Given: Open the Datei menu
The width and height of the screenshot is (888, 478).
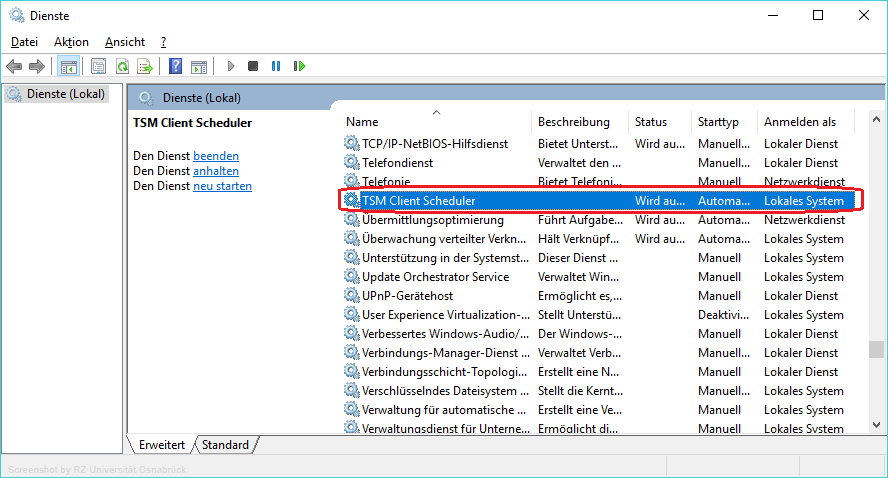Looking at the screenshot, I should point(24,42).
